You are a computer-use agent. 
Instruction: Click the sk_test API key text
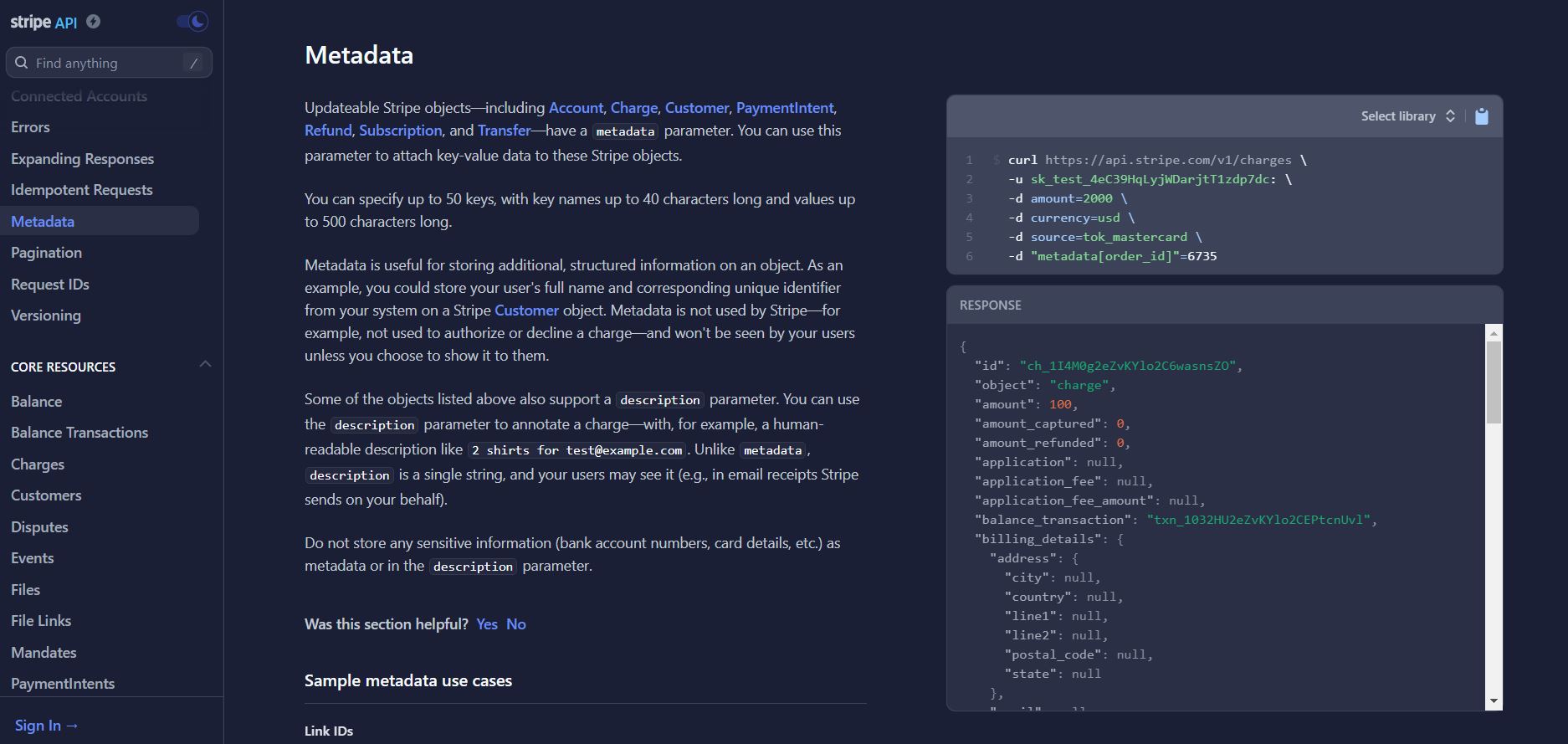(x=1150, y=179)
